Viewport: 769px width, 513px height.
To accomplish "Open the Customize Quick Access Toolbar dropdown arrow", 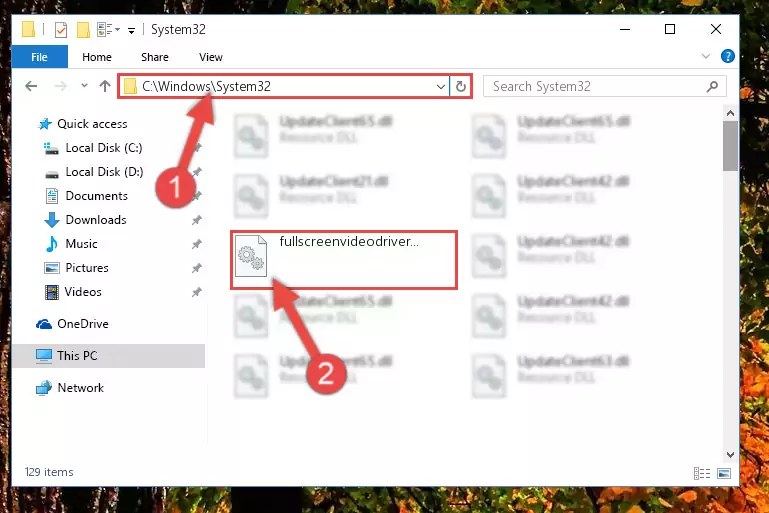I will coord(131,31).
